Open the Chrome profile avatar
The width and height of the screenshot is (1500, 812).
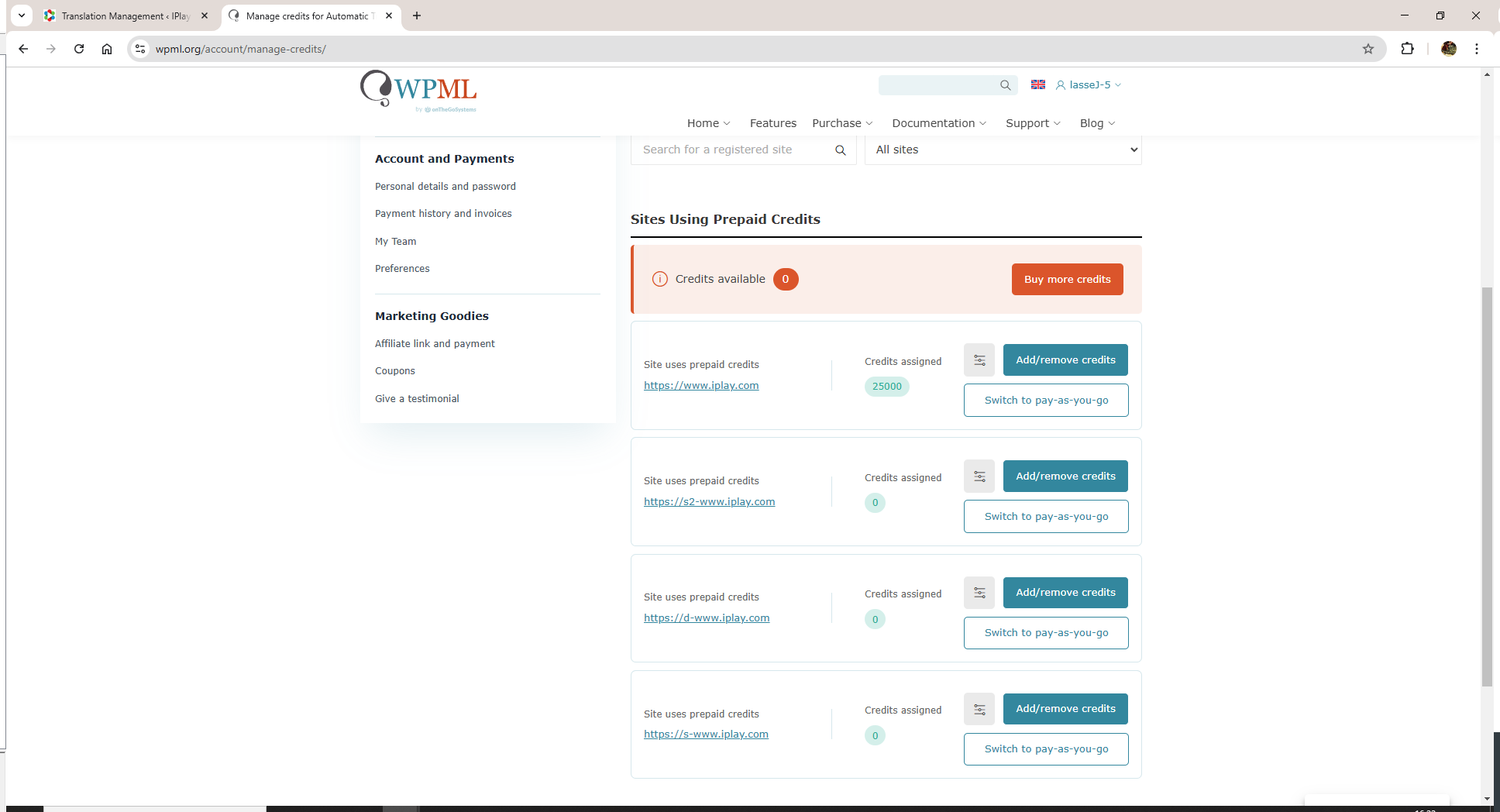pos(1449,49)
